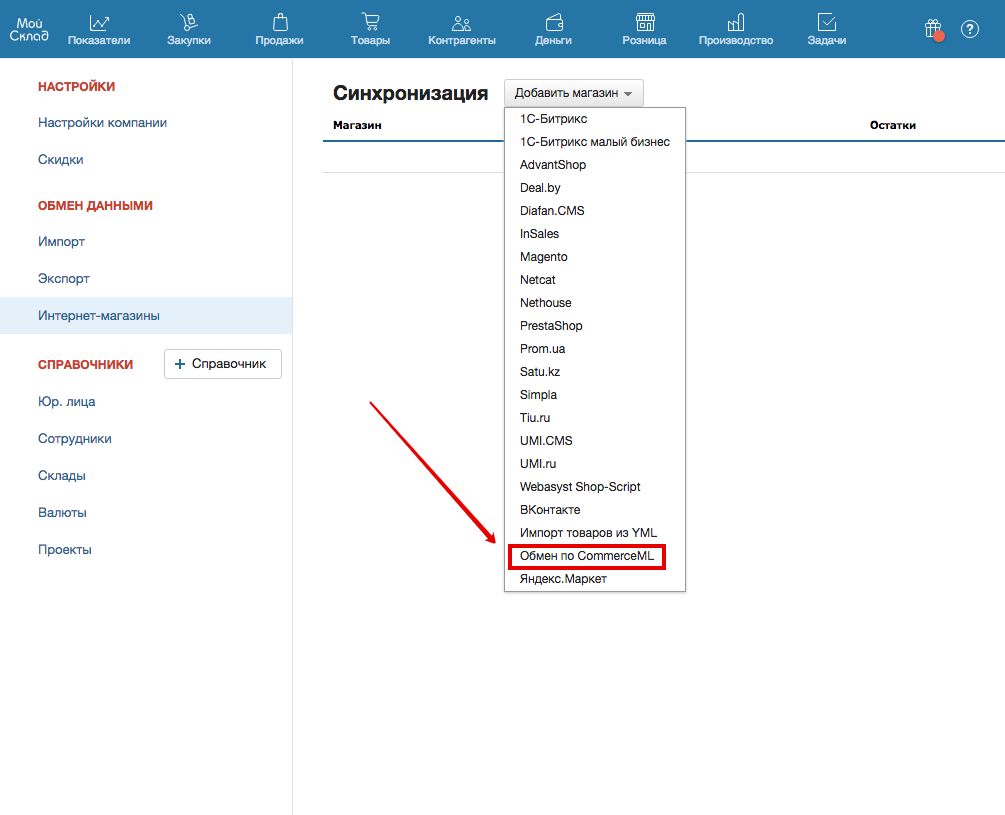Go to Интернет-магазины sidebar item
Viewport: 1005px width, 815px height.
pos(99,316)
